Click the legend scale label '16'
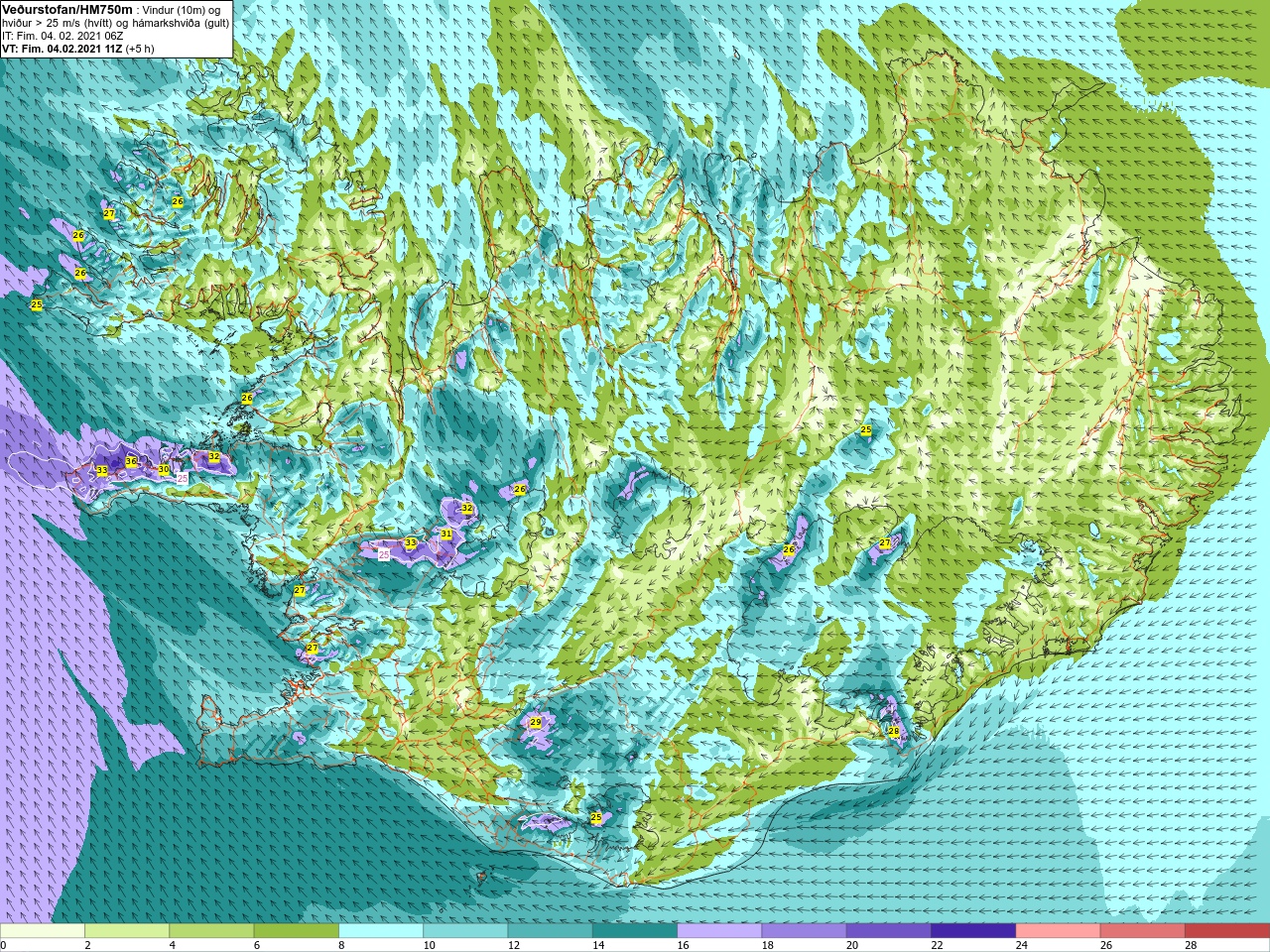 coord(683,945)
